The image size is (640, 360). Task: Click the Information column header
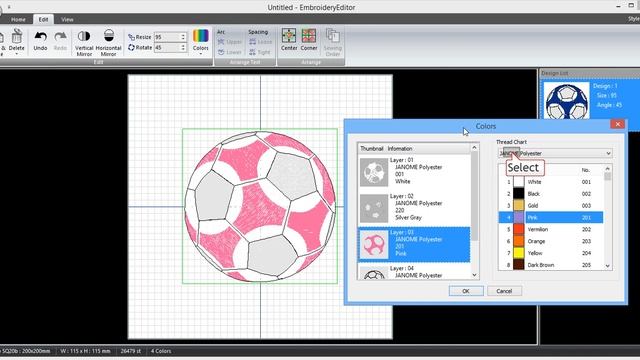click(400, 149)
